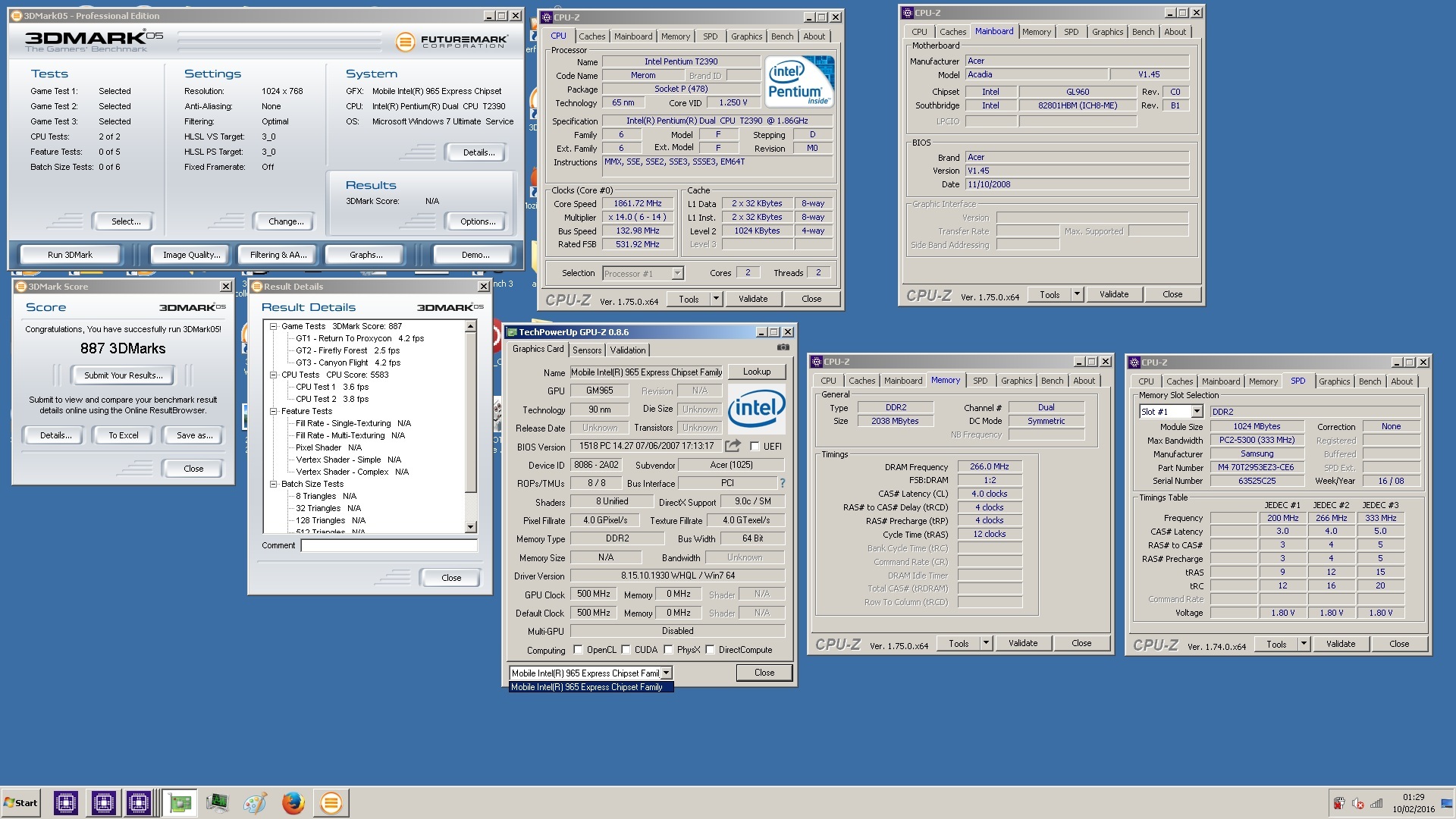Toggle the CUDA checkbox
This screenshot has height=819, width=1456.
(626, 649)
